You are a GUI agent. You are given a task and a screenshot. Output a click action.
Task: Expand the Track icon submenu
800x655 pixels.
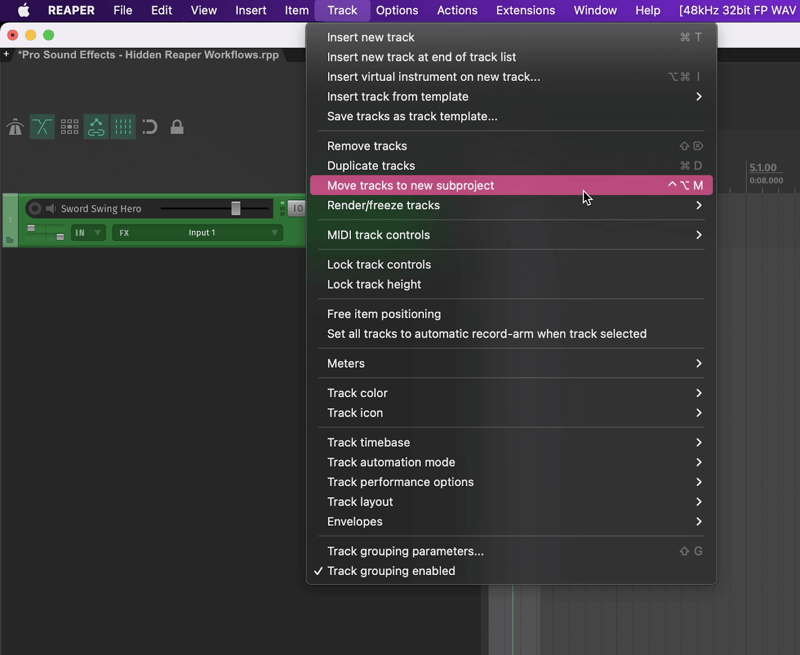click(x=511, y=413)
